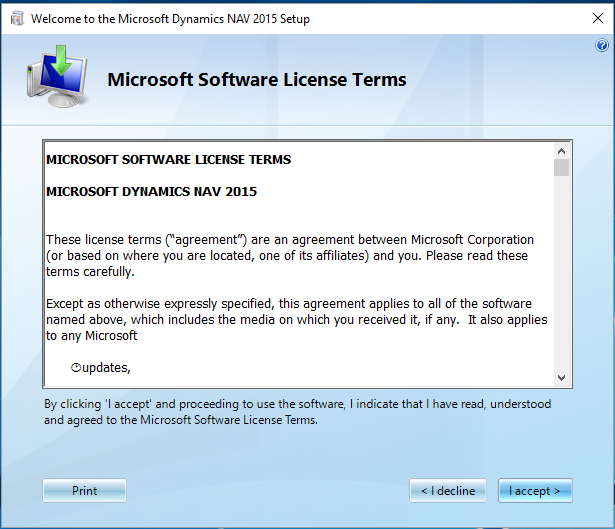Click the blue help question mark icon
The image size is (615, 529).
coord(602,45)
